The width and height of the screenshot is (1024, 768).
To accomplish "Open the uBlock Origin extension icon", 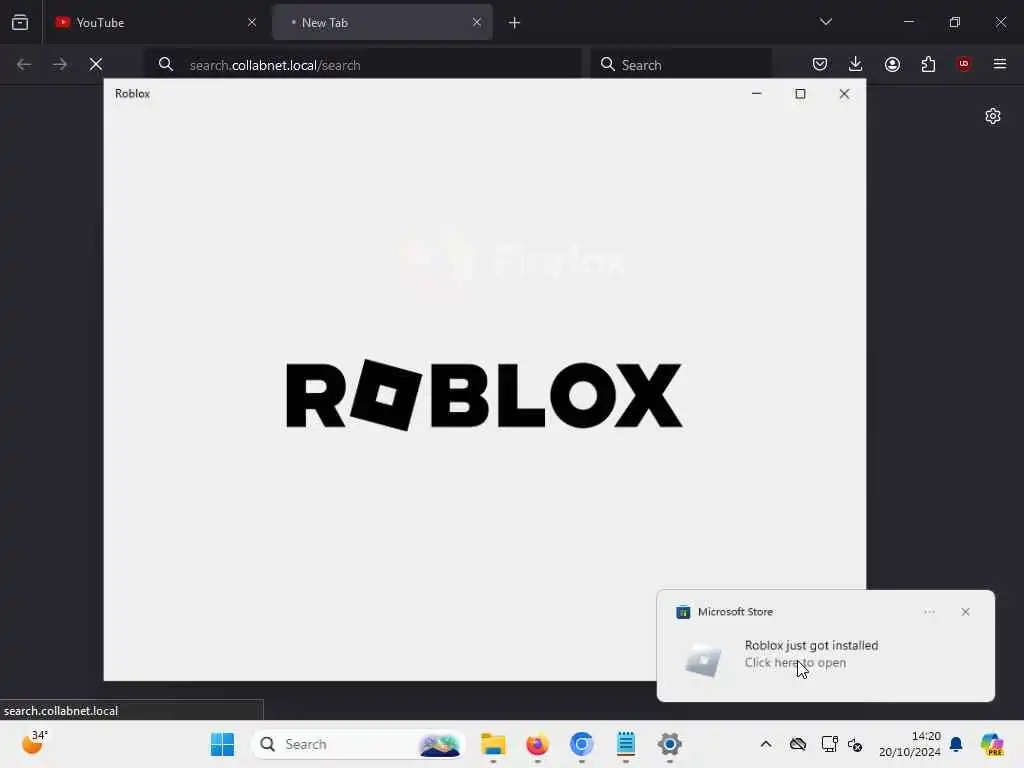I will [964, 64].
